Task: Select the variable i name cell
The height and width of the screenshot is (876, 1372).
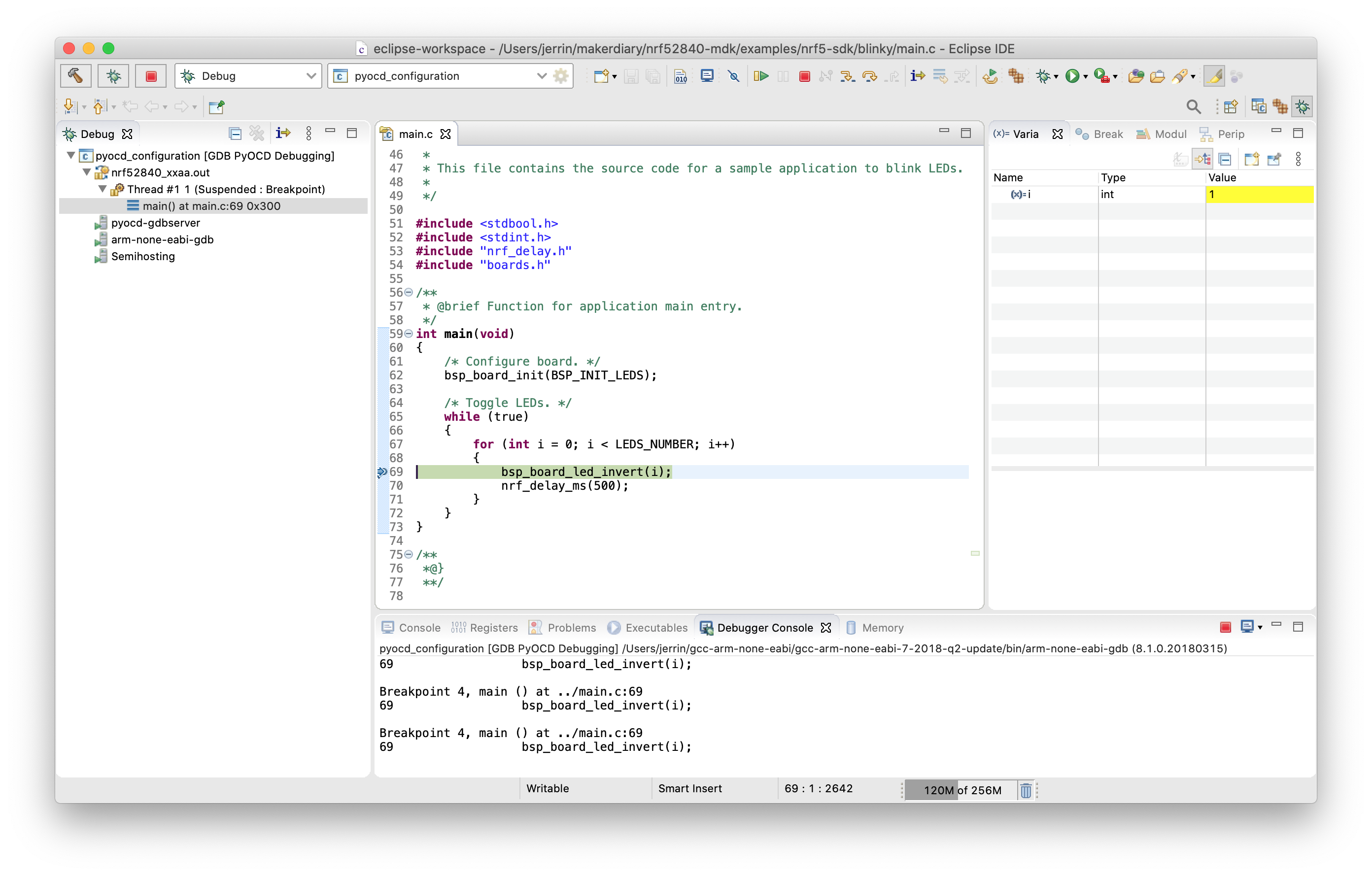Action: [1044, 194]
